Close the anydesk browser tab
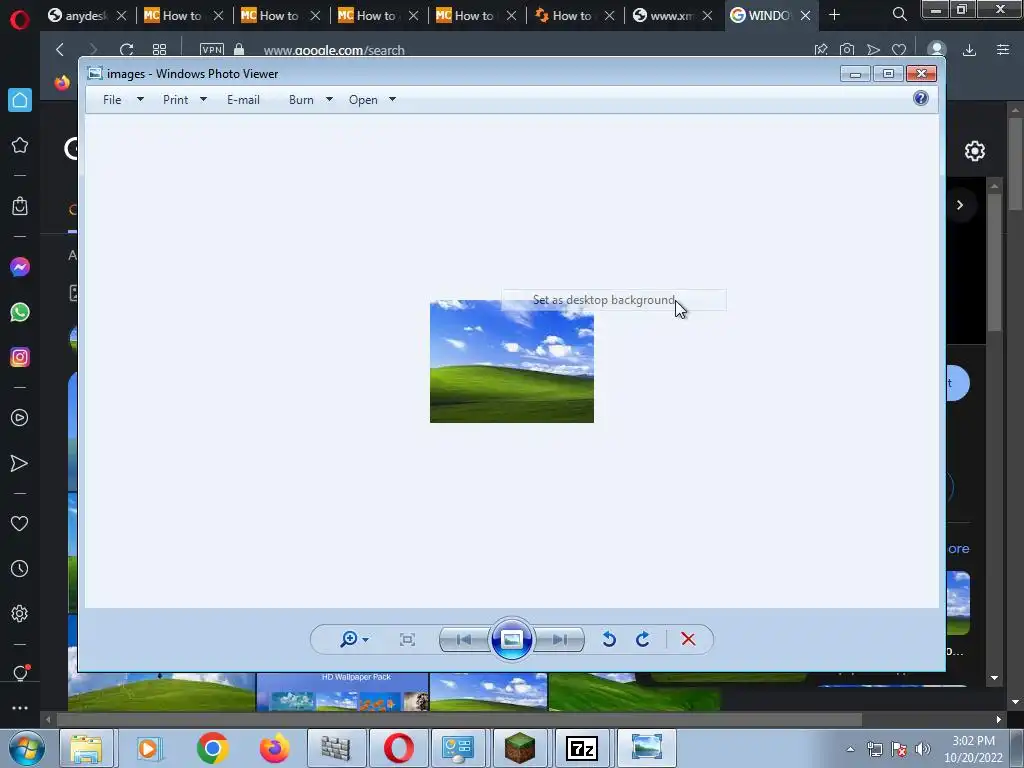 (121, 15)
